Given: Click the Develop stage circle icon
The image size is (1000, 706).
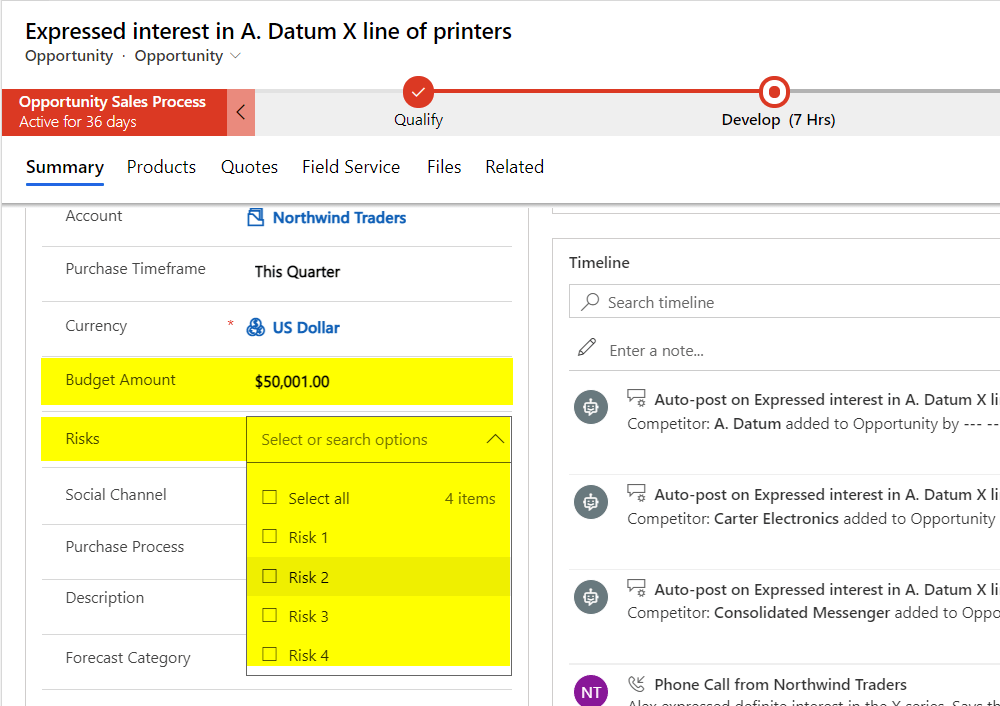Looking at the screenshot, I should (773, 92).
